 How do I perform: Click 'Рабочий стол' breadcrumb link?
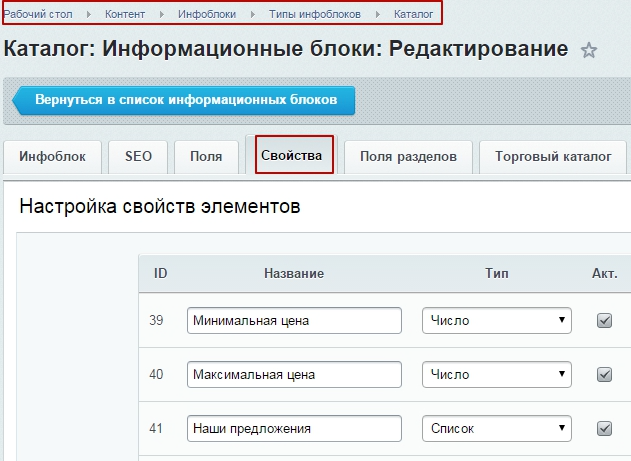tap(38, 14)
